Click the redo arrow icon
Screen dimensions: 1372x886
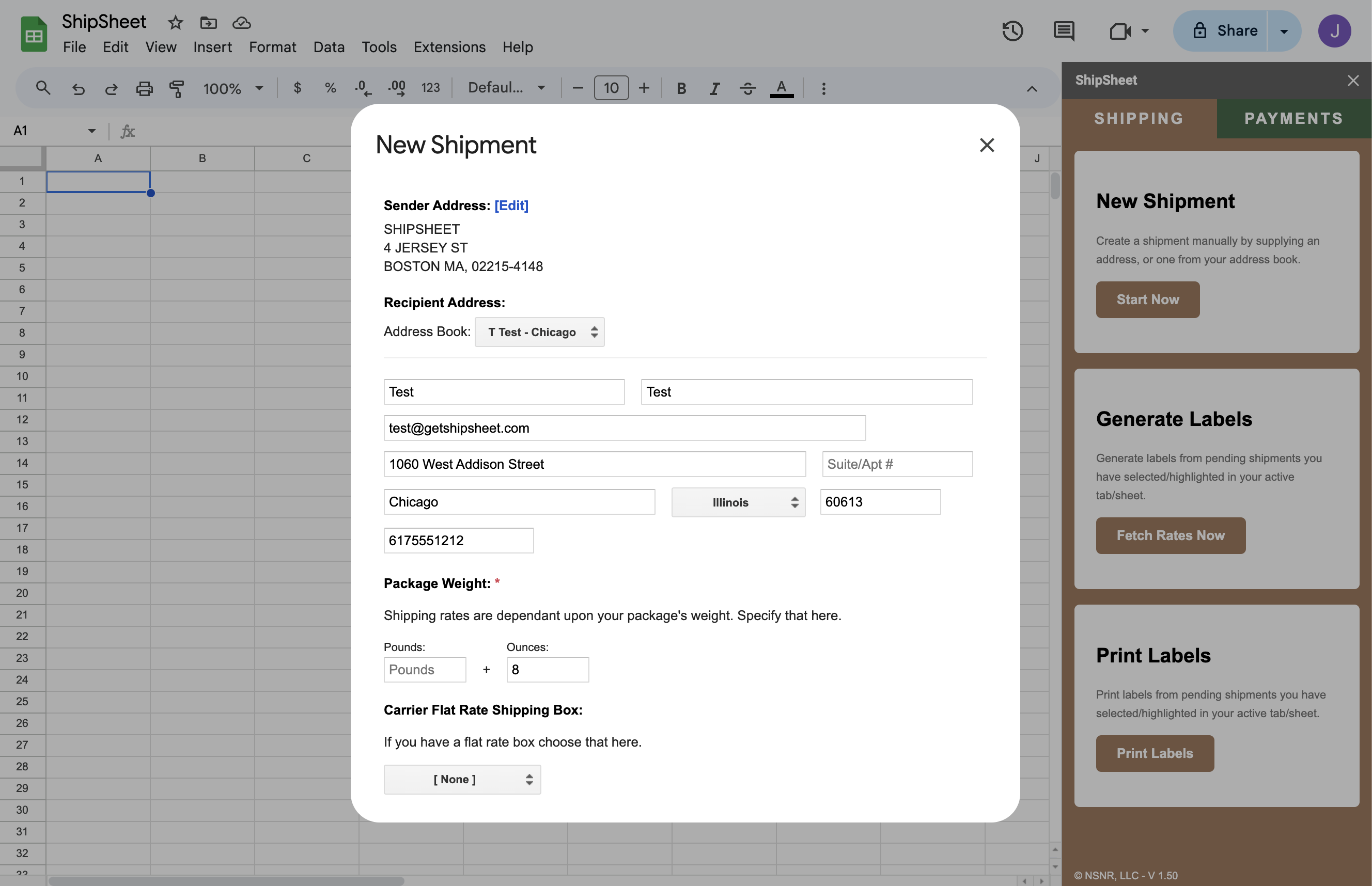click(x=111, y=89)
